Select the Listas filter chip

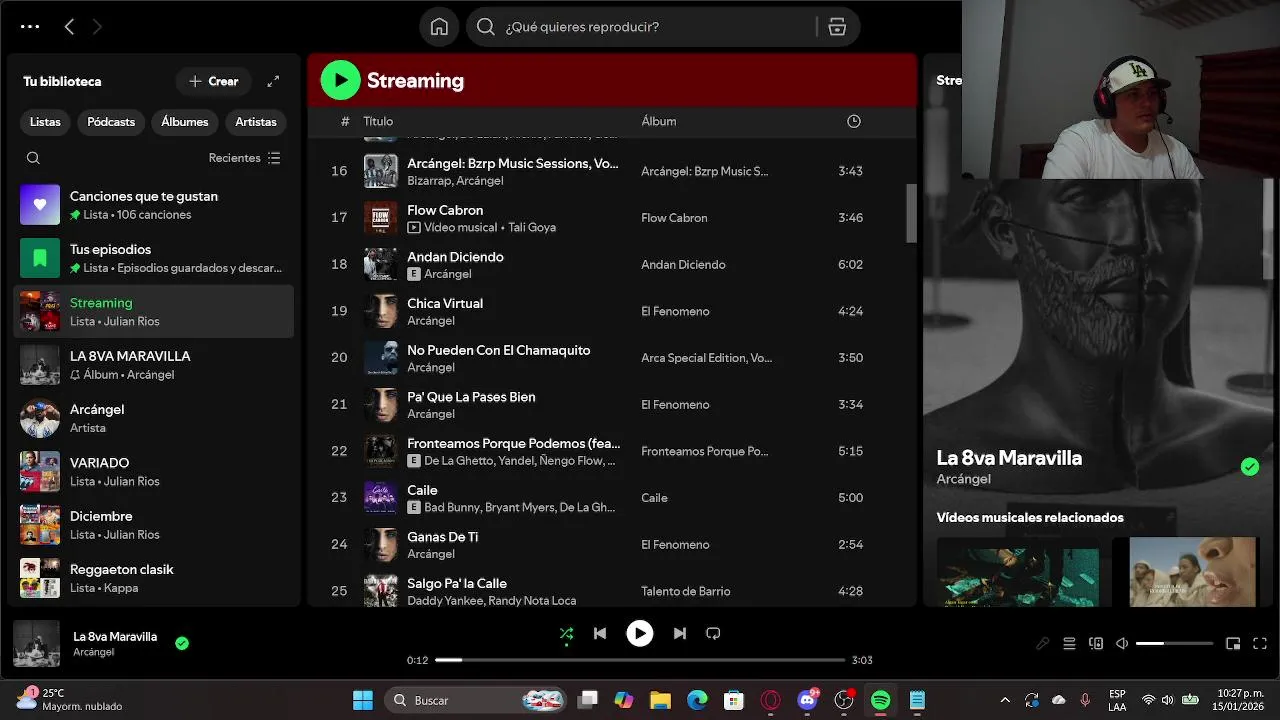click(x=45, y=122)
